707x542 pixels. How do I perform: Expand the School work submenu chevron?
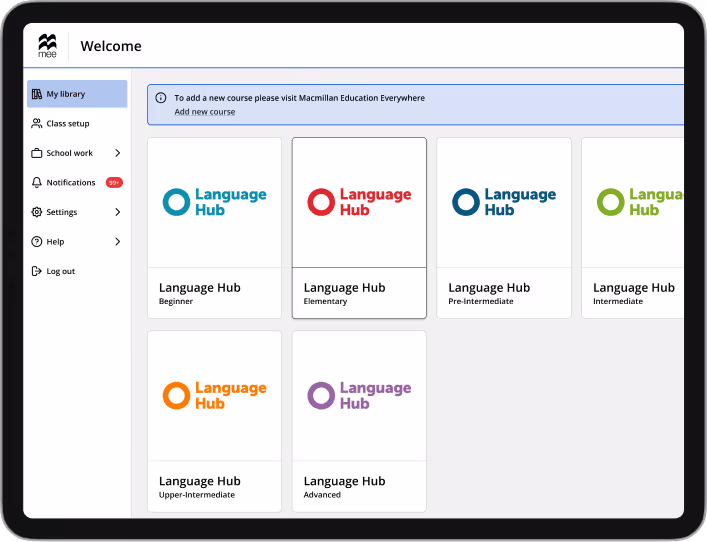coord(118,153)
